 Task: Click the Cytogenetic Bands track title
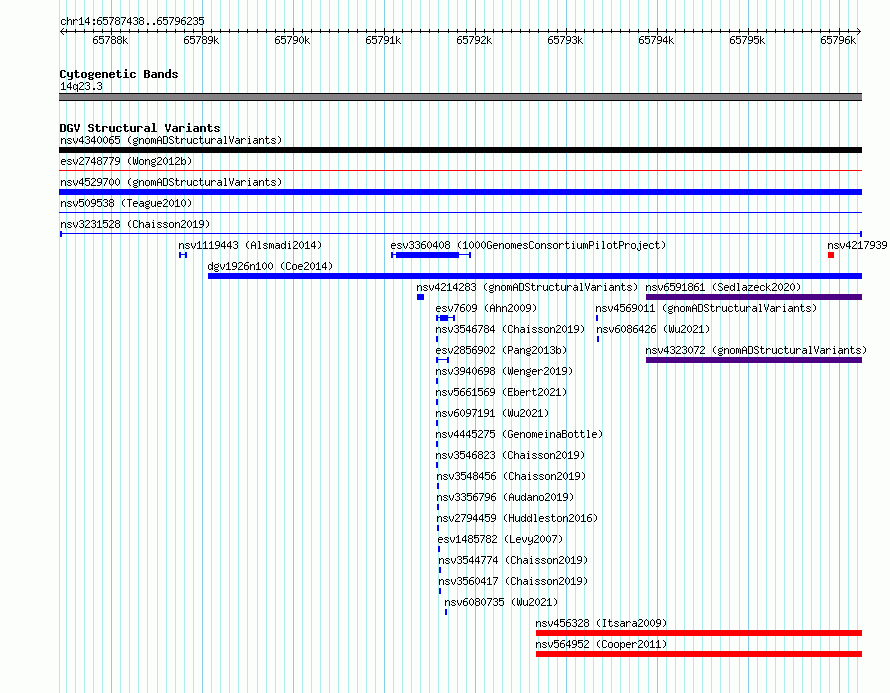point(119,74)
